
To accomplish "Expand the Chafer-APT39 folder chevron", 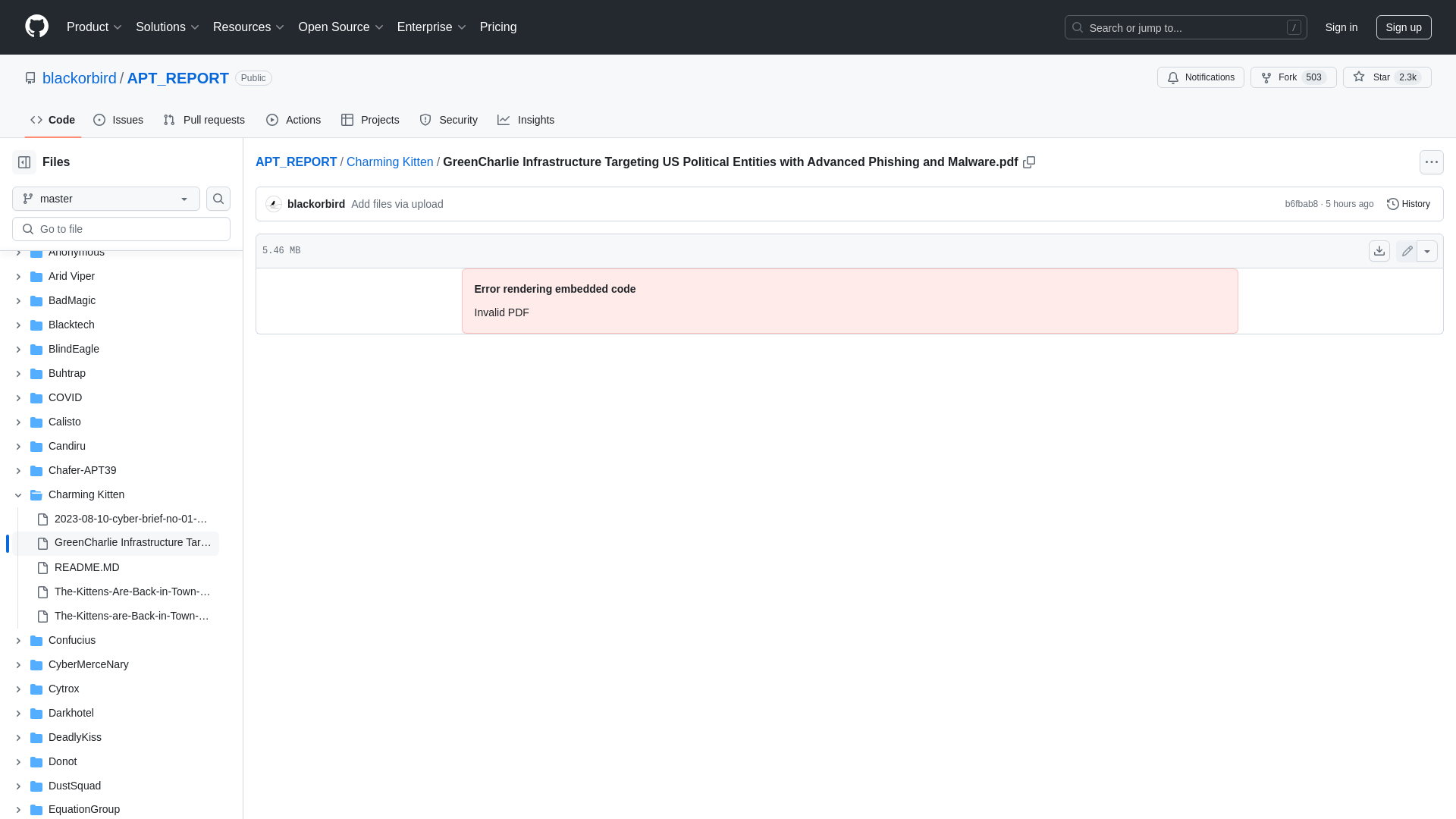I will click(x=18, y=471).
